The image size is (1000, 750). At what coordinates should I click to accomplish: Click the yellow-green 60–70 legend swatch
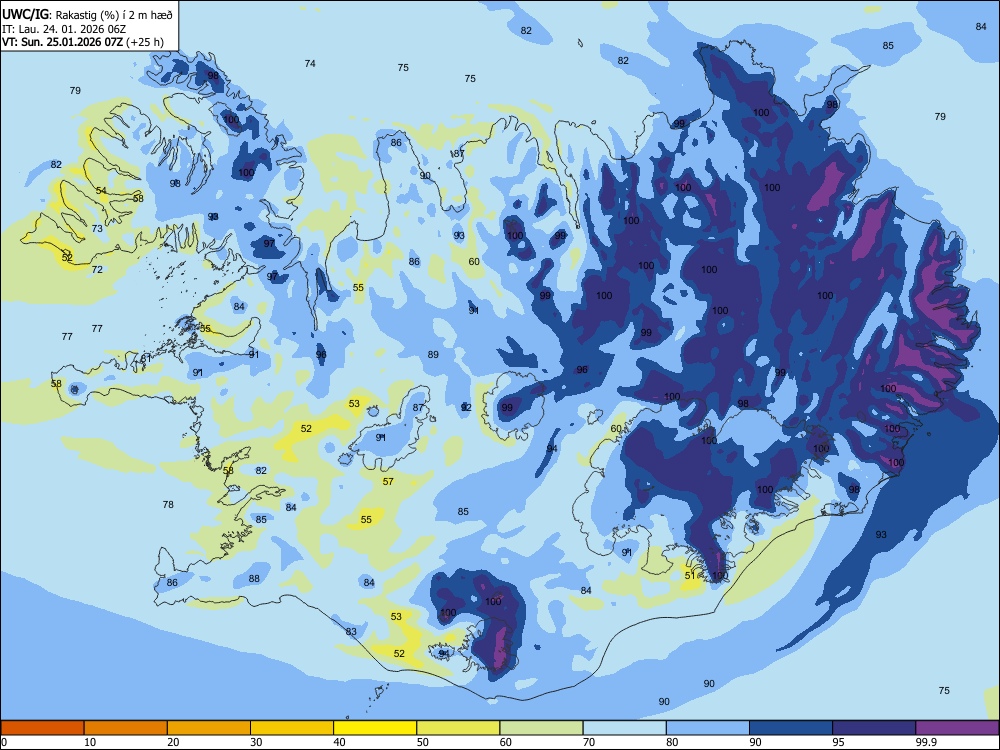pos(541,728)
